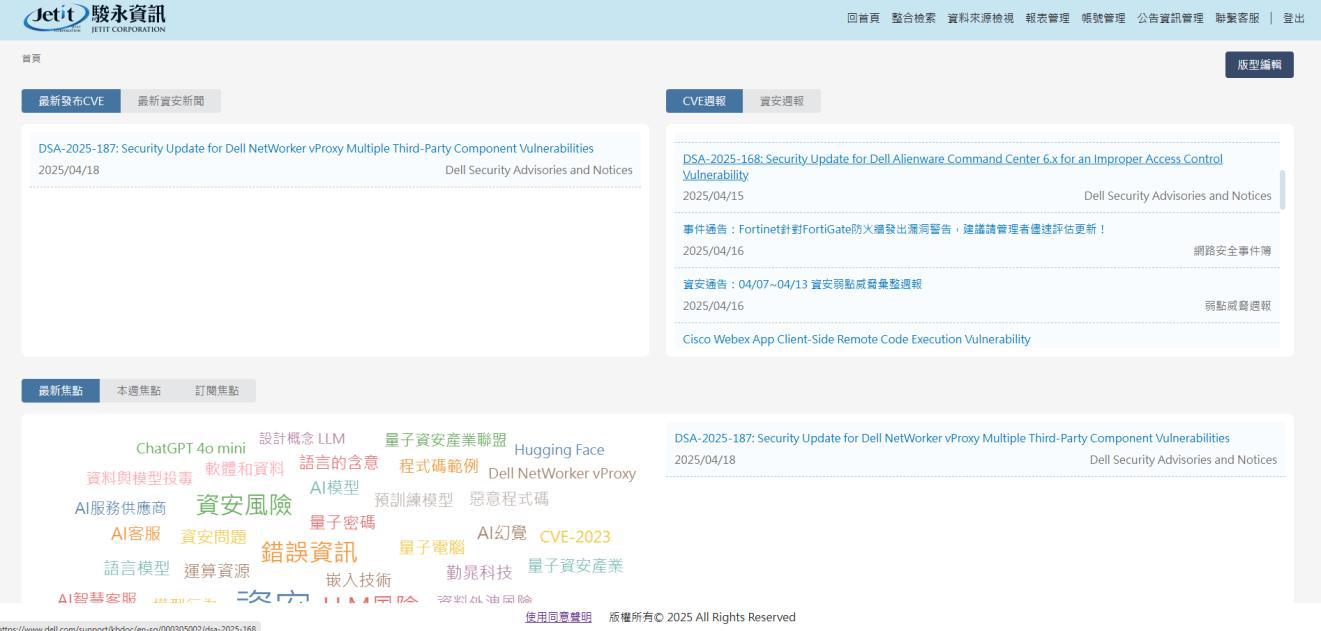Select CVE-2023 in the word cloud

575,537
